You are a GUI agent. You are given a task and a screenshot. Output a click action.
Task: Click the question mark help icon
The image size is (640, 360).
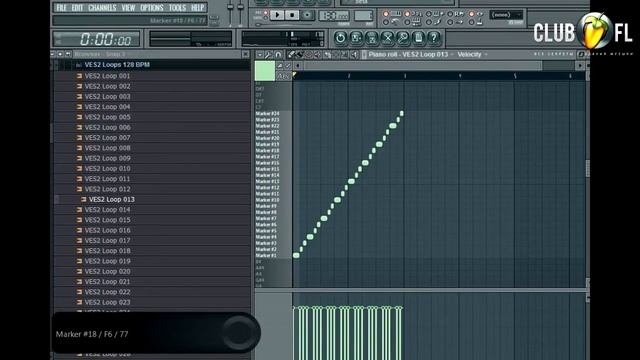434,38
